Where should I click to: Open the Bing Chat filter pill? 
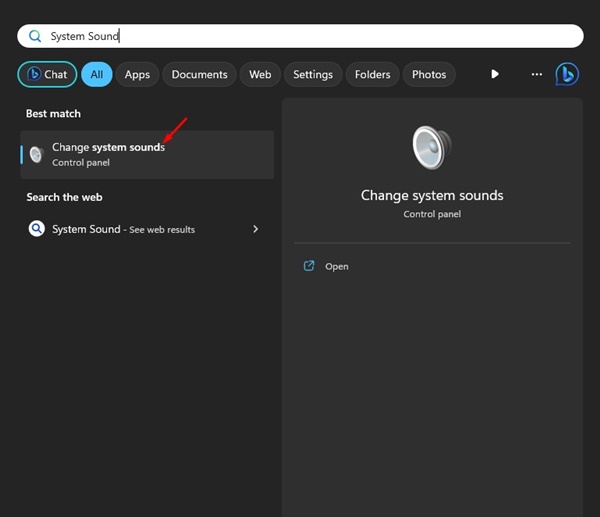47,74
